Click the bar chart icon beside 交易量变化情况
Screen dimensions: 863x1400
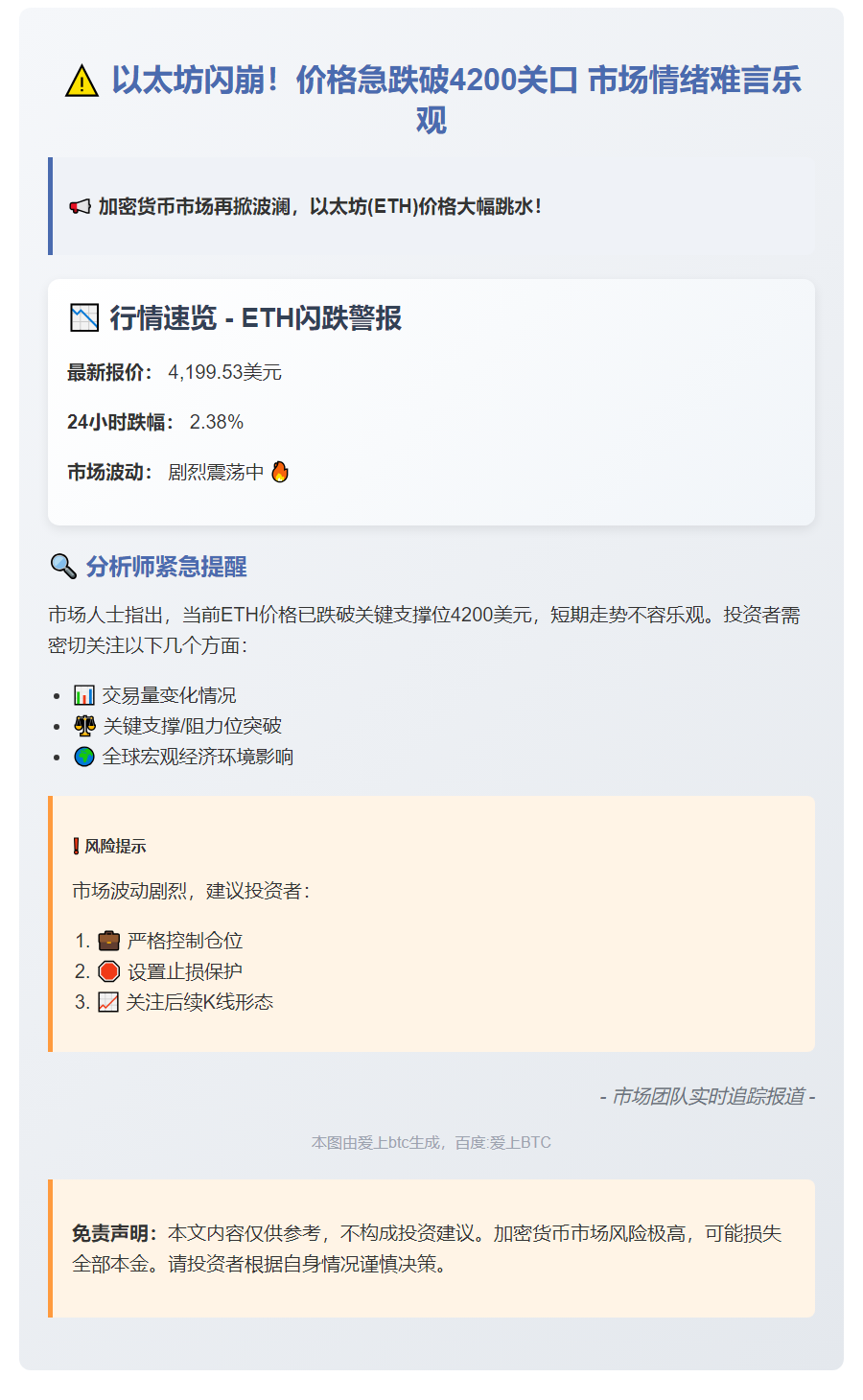(84, 695)
